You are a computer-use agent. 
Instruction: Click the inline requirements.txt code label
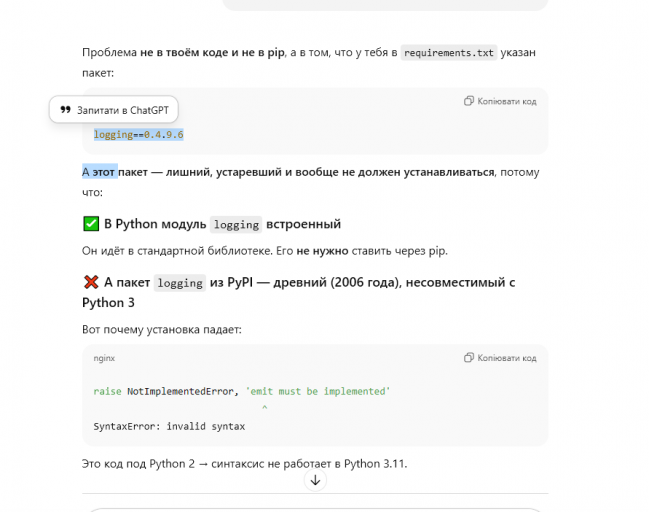pyautogui.click(x=450, y=53)
